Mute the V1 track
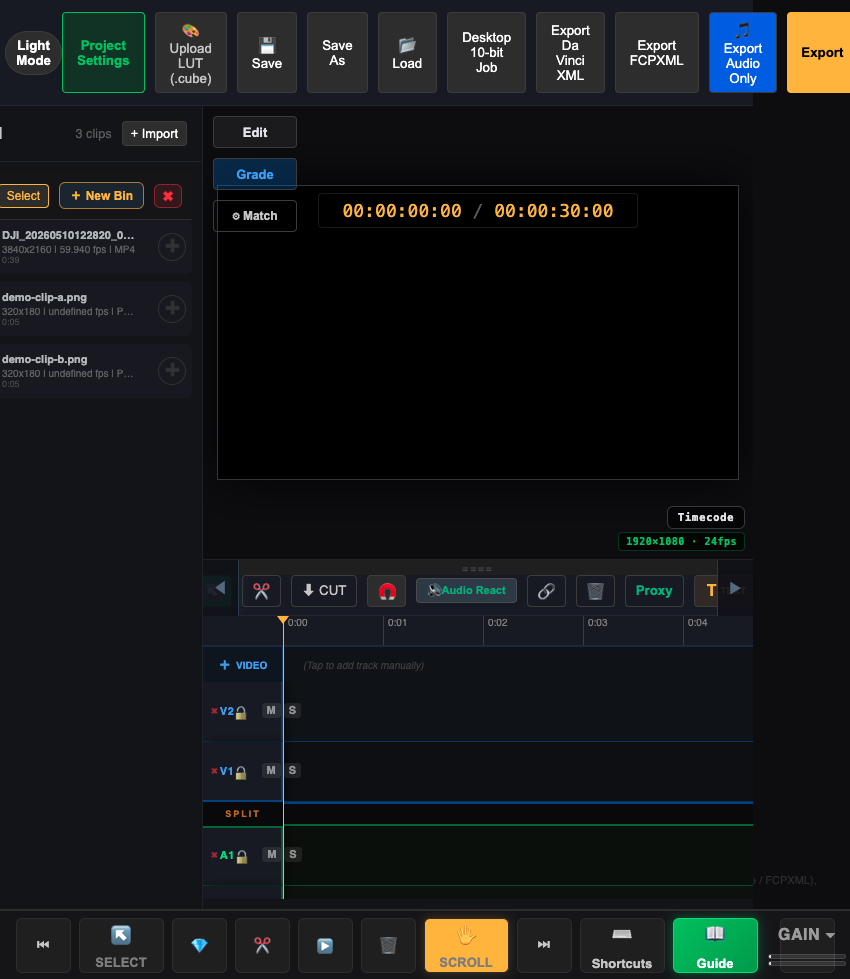 pos(271,770)
